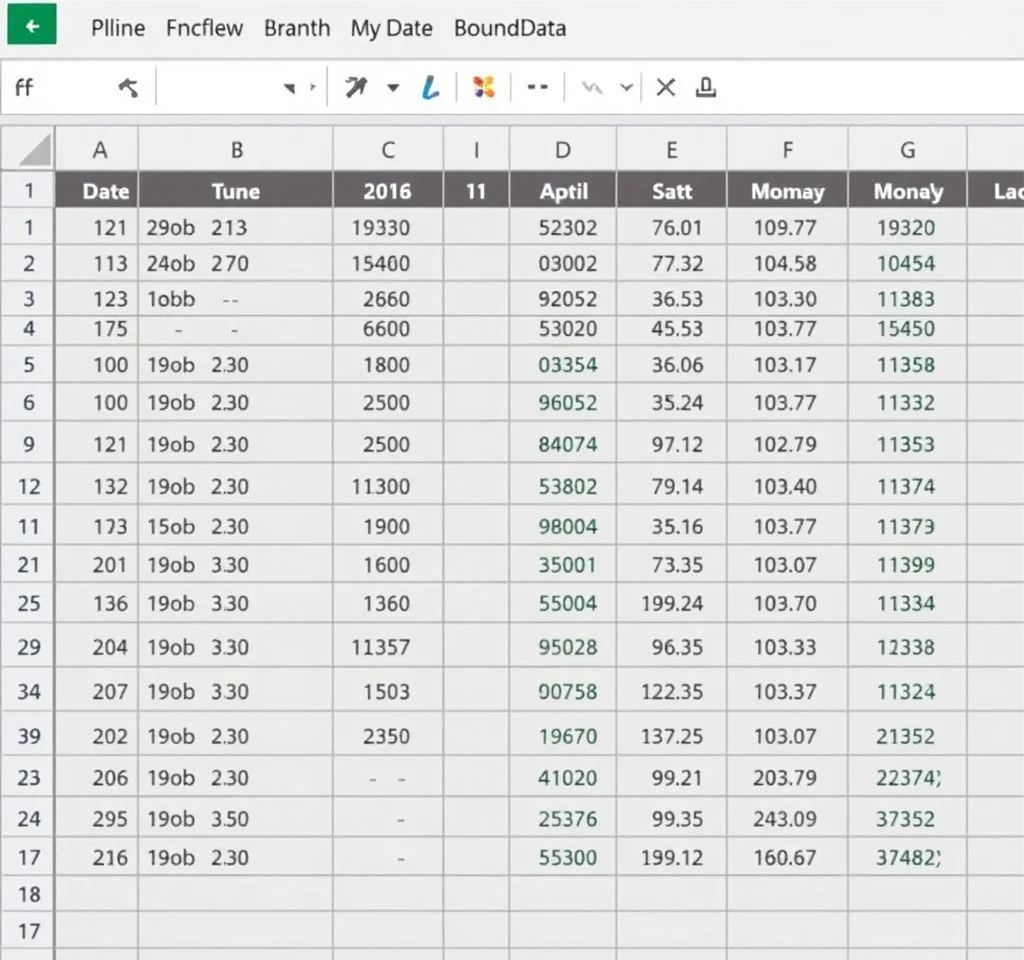Screen dimensions: 1024x960
Task: Click the green back arrow button
Action: pyautogui.click(x=31, y=25)
